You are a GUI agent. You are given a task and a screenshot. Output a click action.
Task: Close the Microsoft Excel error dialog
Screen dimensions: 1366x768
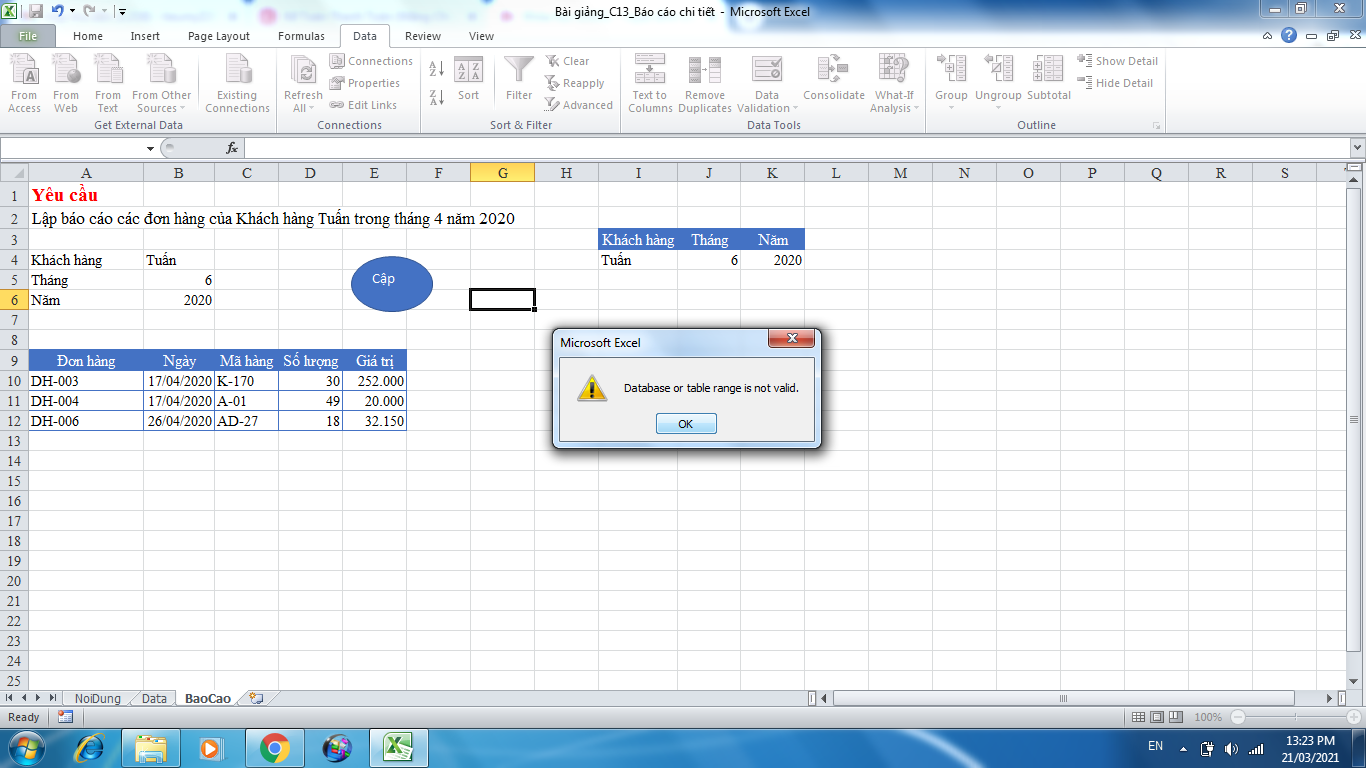point(791,339)
